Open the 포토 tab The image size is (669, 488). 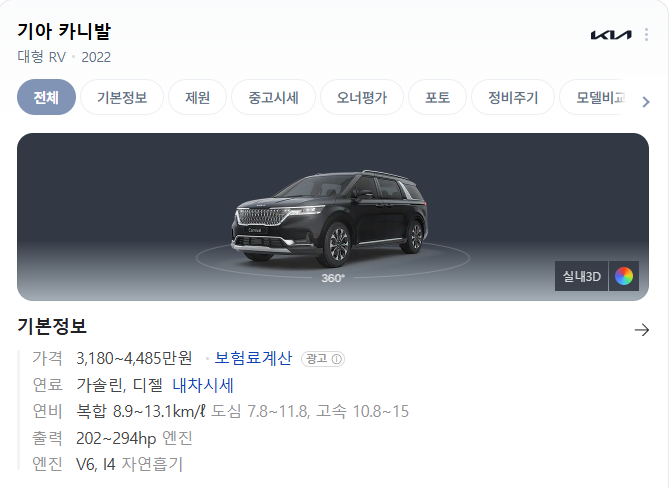pos(437,97)
